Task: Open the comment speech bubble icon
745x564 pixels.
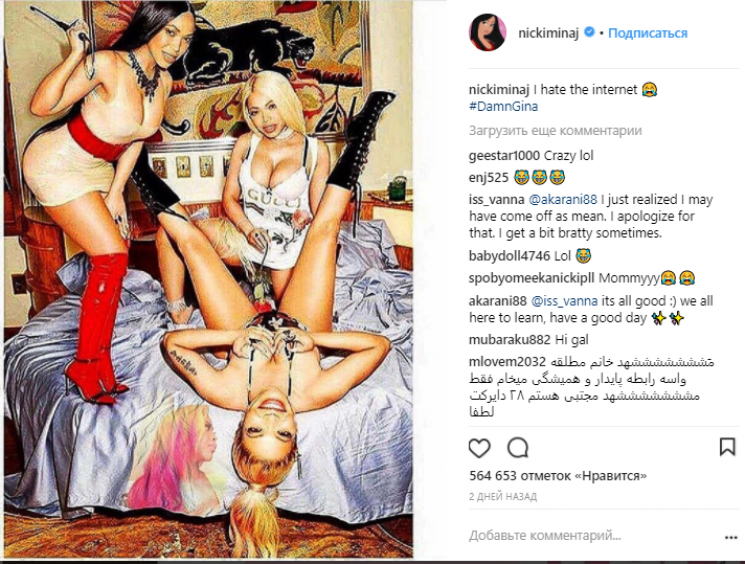Action: point(517,448)
